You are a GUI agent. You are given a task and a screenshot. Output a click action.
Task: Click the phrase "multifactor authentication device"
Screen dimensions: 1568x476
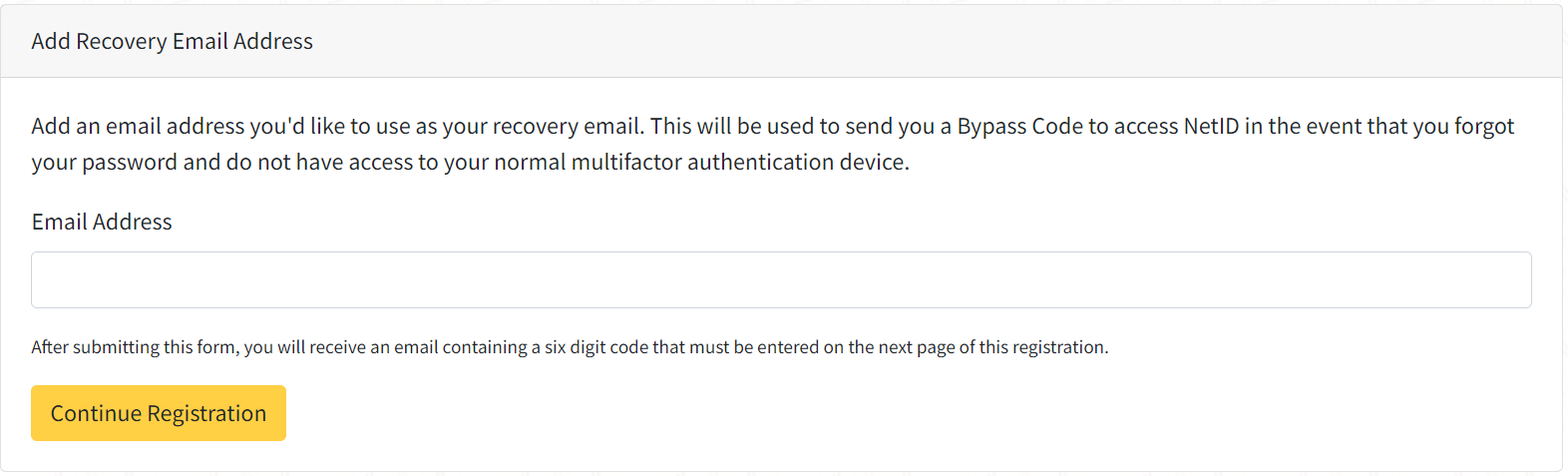coord(738,163)
